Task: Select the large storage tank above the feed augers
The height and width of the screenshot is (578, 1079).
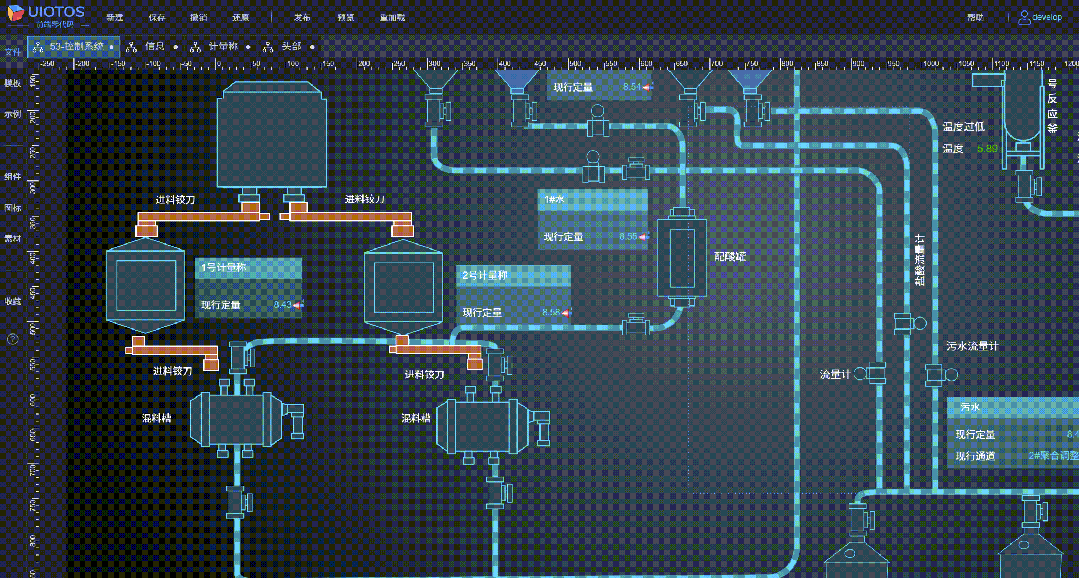Action: (x=271, y=134)
